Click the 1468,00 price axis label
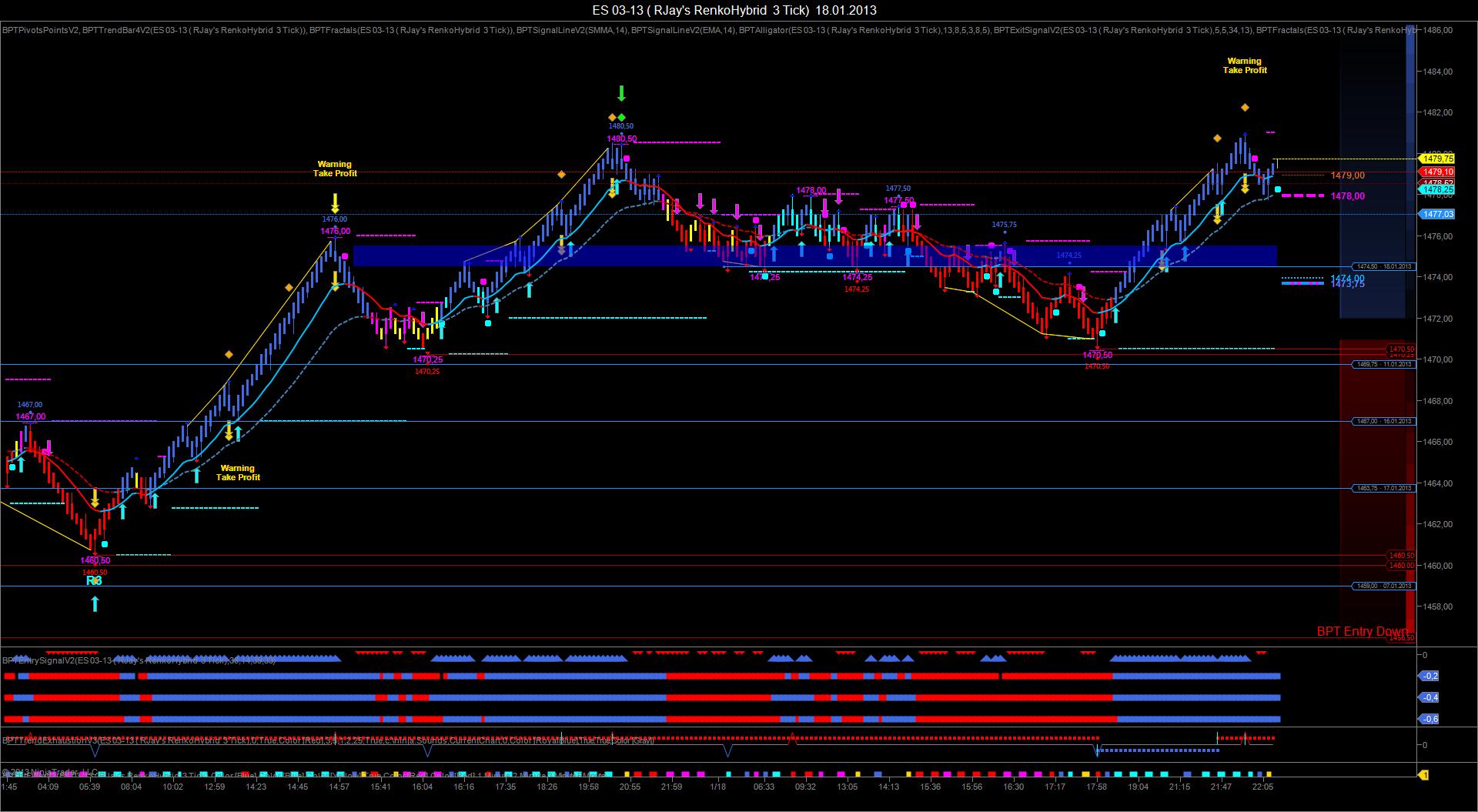Screen dimensions: 1478x812 (1438, 400)
